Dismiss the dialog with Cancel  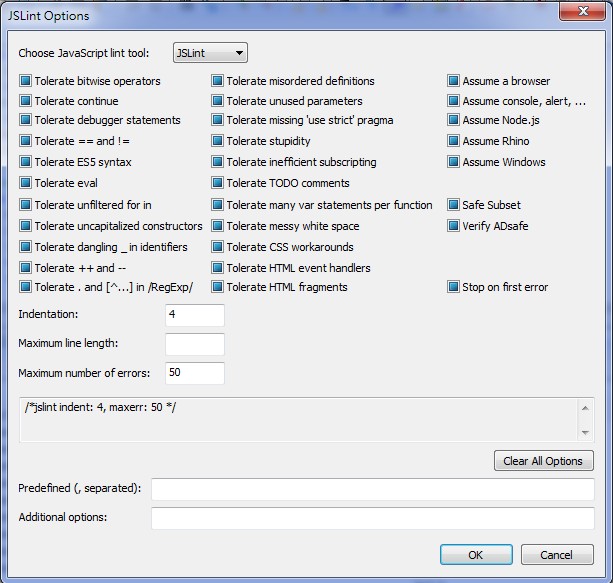[557, 555]
